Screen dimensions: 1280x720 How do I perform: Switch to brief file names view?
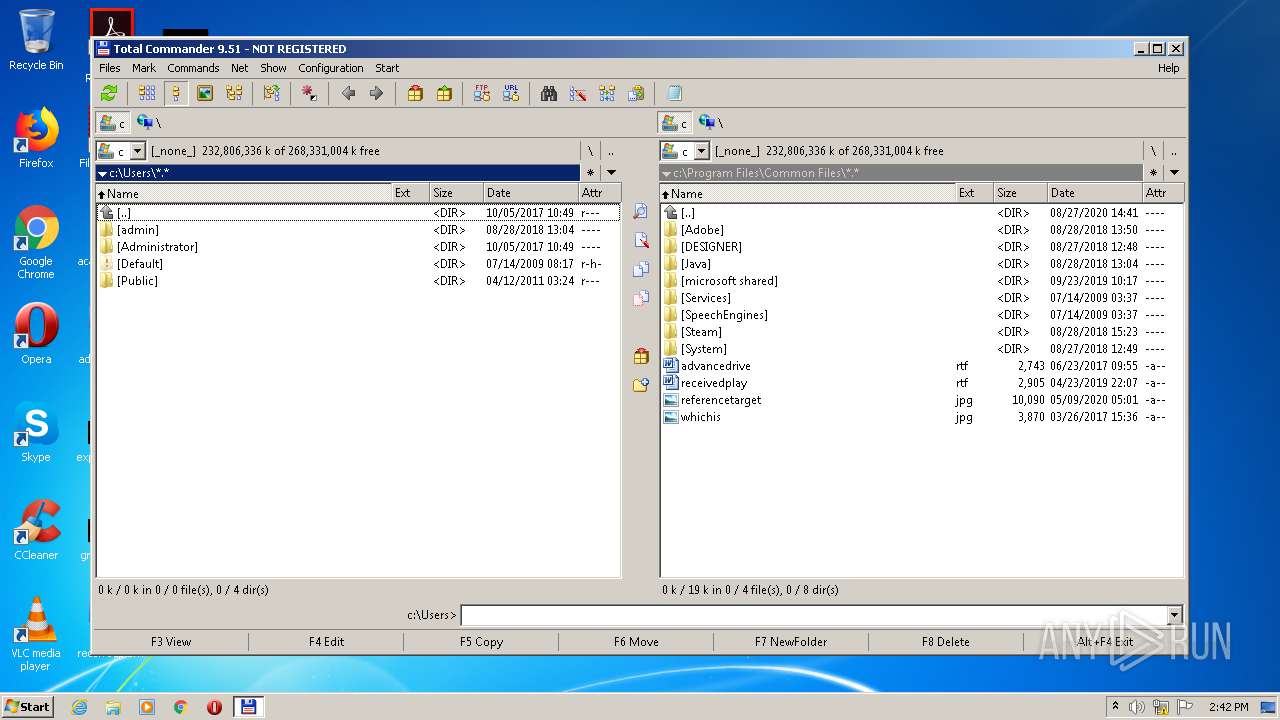147,93
